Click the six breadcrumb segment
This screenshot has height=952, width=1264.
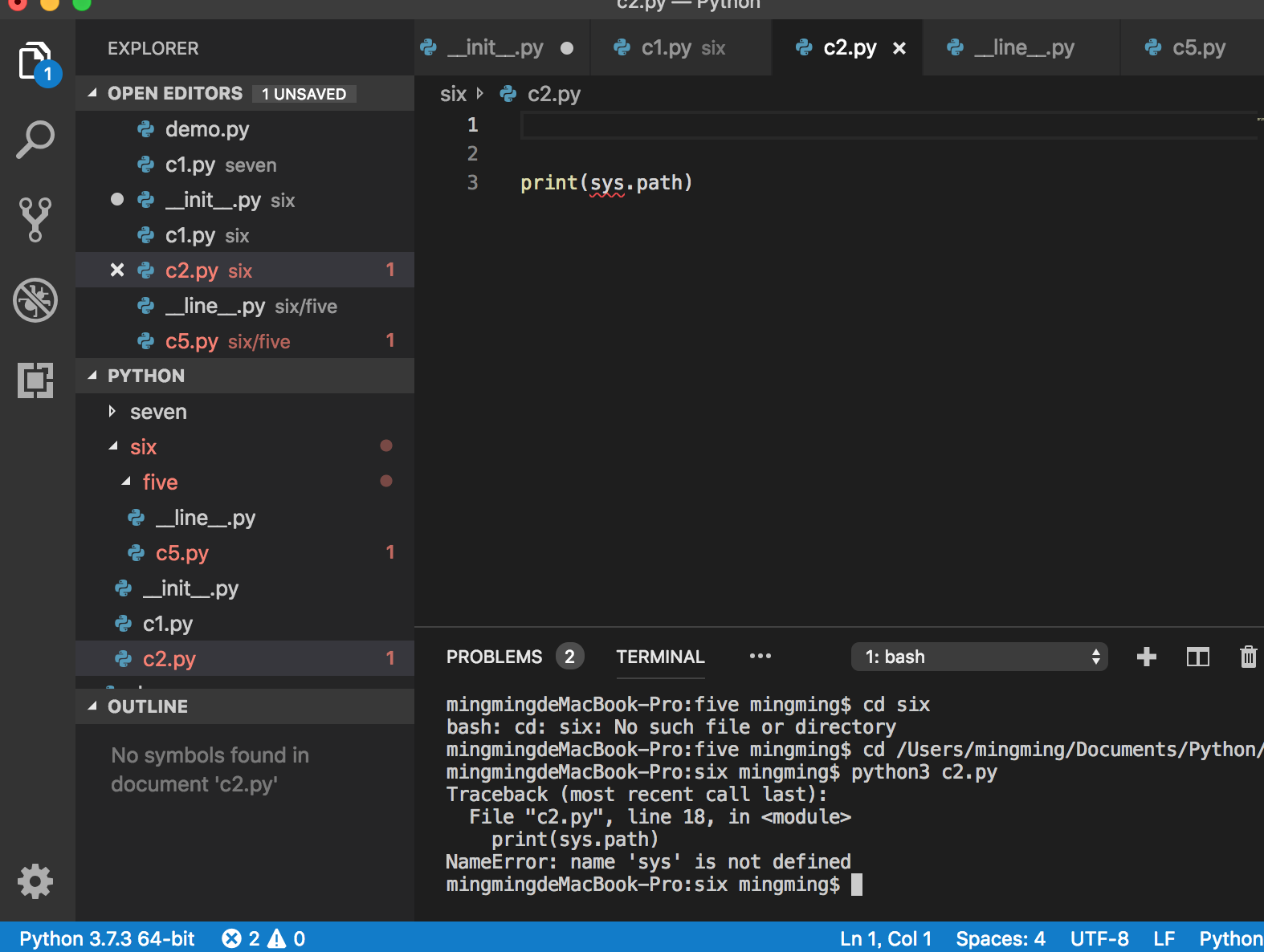point(453,94)
